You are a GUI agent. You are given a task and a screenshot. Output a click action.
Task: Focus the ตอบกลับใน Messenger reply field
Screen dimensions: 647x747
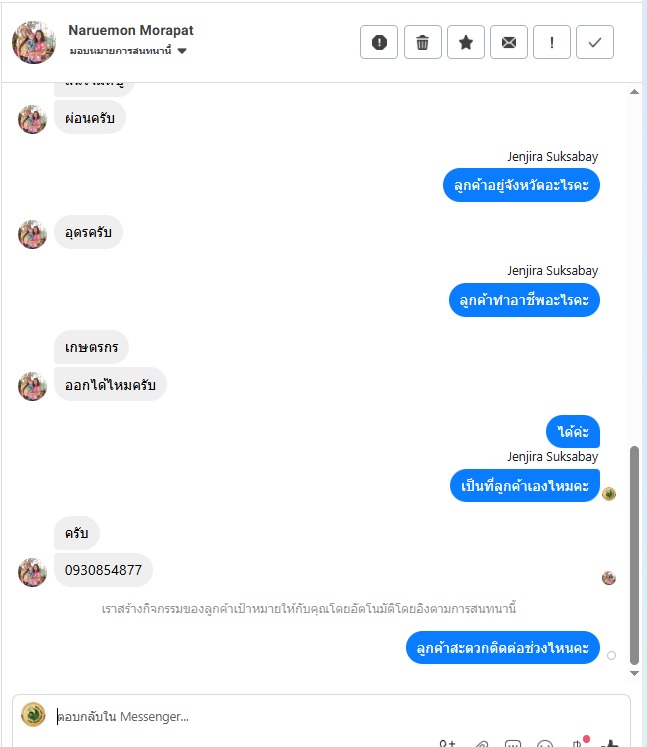pos(334,717)
